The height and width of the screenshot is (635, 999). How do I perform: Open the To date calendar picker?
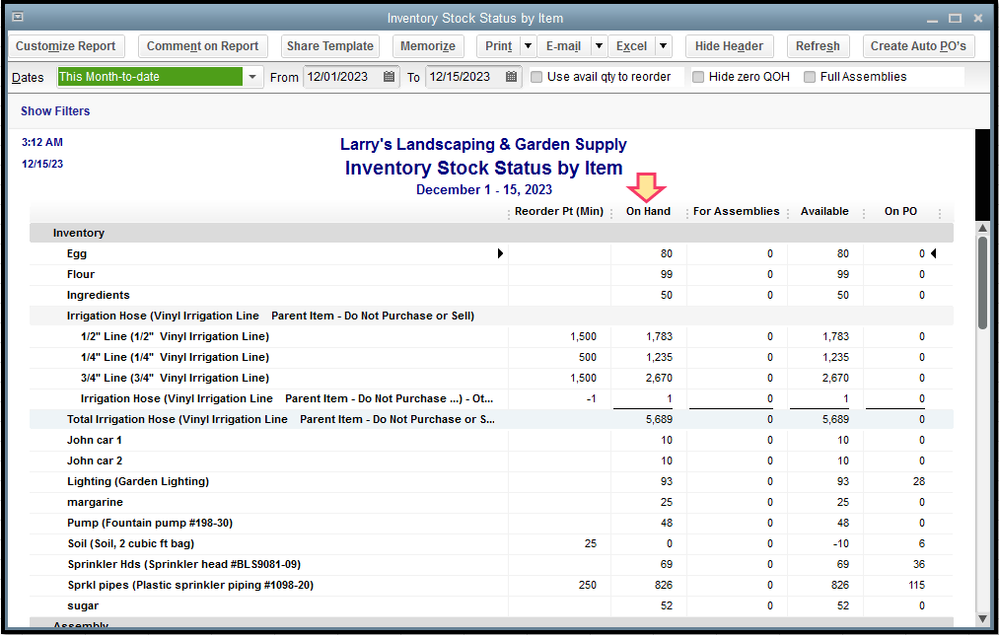click(511, 77)
